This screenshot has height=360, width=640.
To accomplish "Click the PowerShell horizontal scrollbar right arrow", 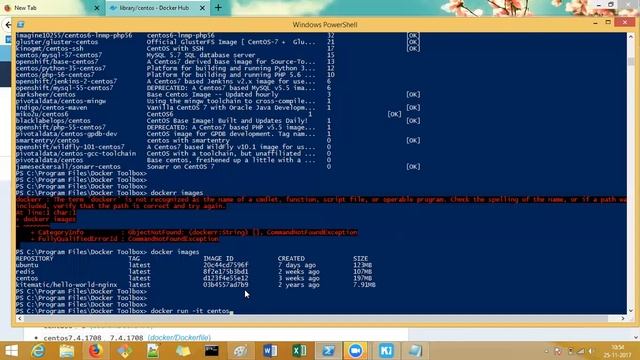I will (623, 318).
